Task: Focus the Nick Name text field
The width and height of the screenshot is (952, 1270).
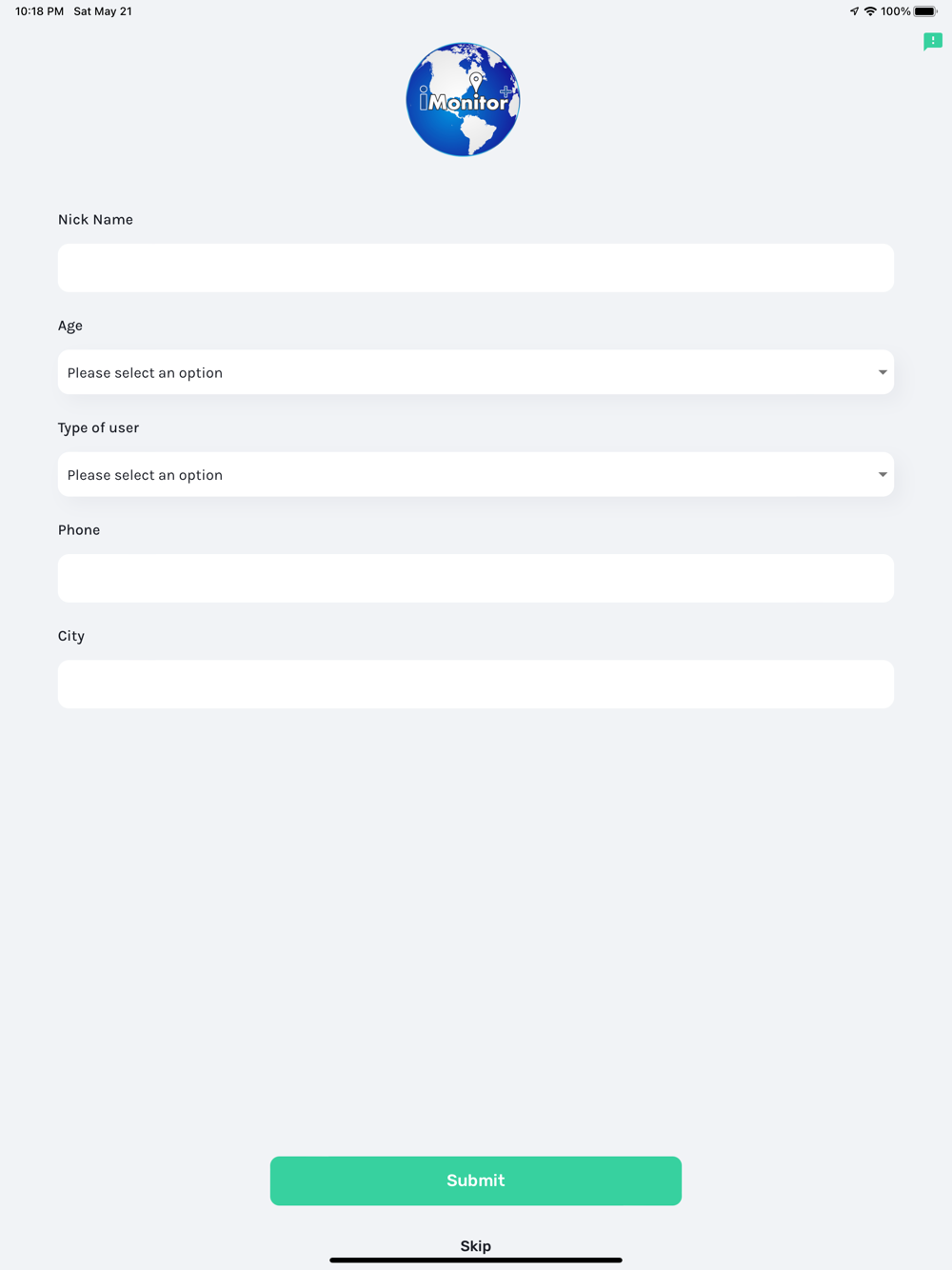Action: tap(476, 268)
